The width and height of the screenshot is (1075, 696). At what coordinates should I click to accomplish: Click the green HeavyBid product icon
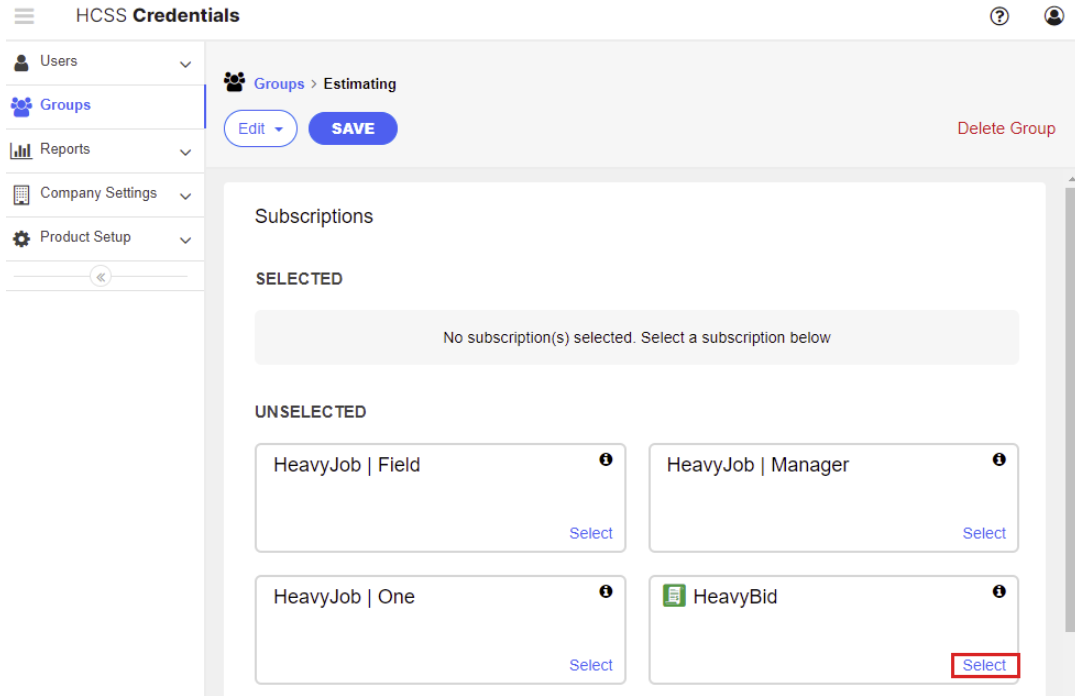pos(674,595)
